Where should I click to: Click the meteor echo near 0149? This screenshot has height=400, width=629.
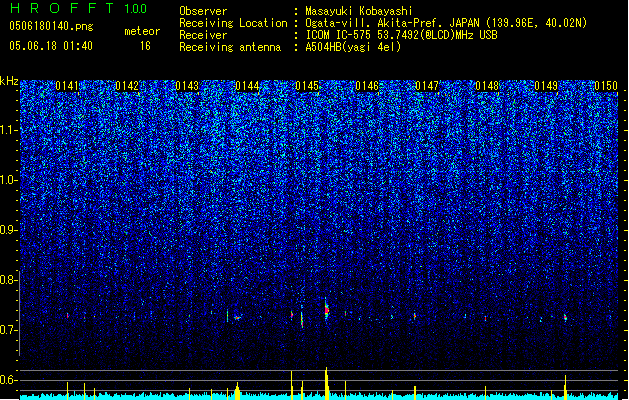pyautogui.click(x=565, y=317)
